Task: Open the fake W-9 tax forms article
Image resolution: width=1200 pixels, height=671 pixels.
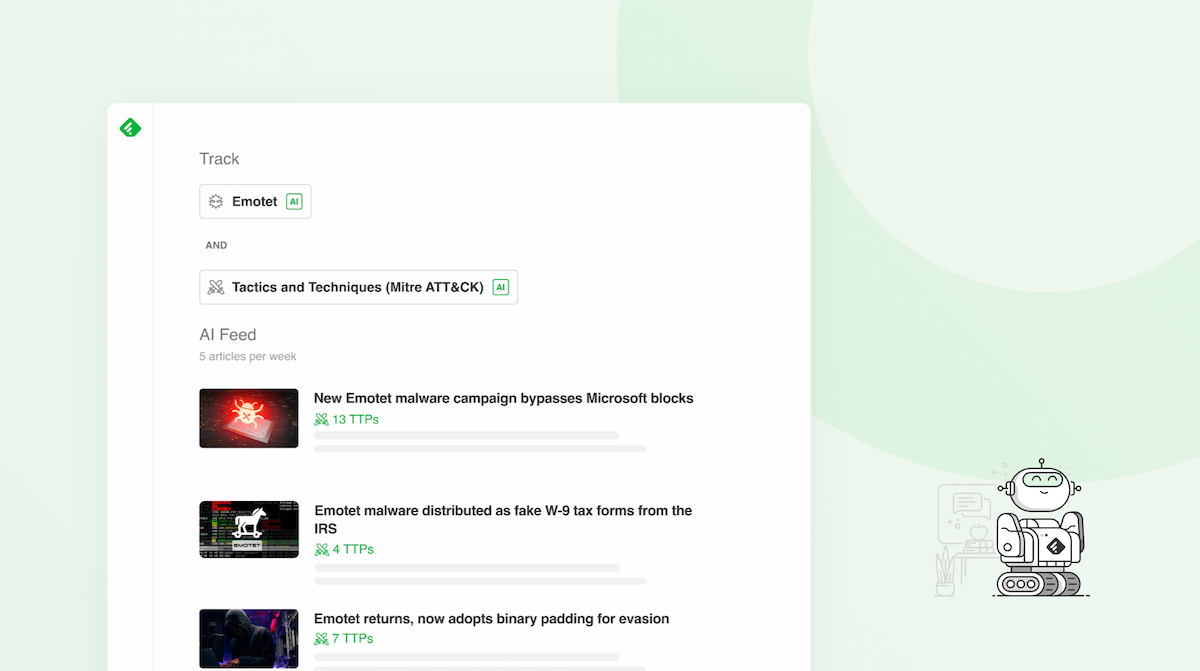Action: click(x=502, y=519)
